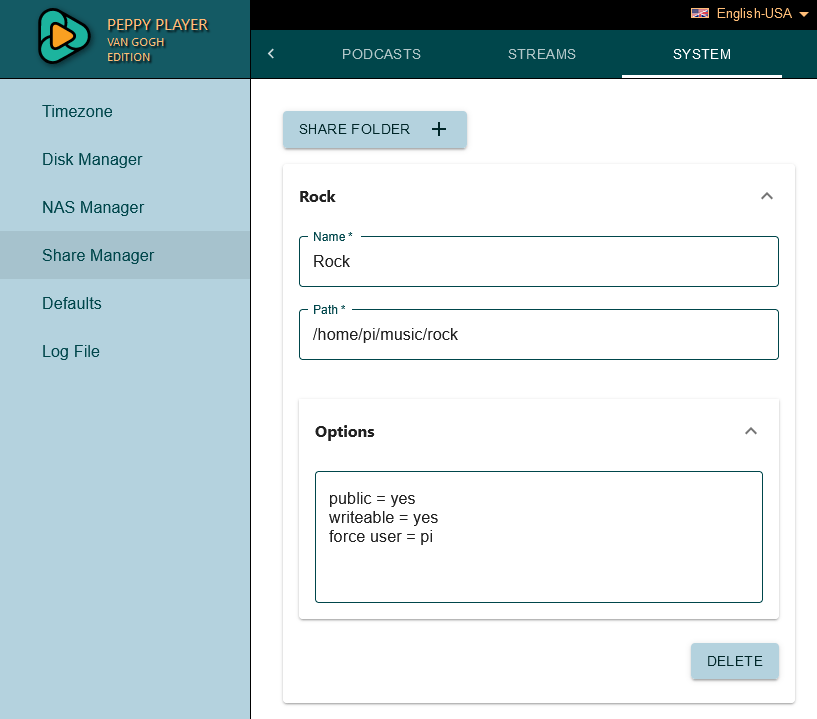The width and height of the screenshot is (817, 719).
Task: Collapse the Rock share panel
Action: click(766, 196)
